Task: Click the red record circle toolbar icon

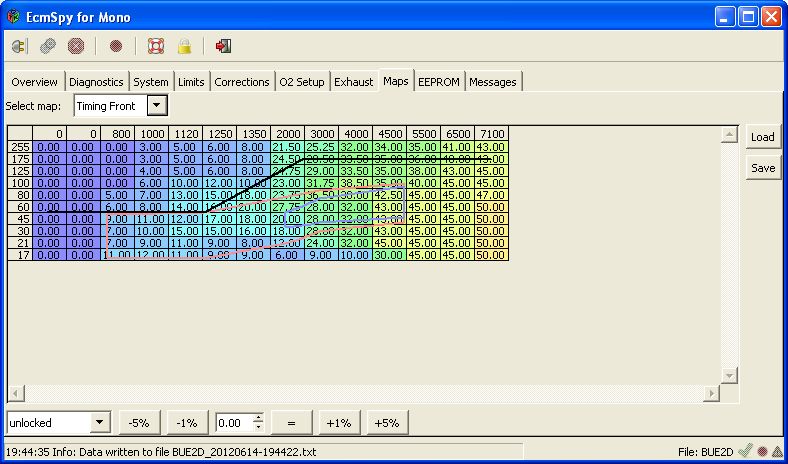Action: point(116,46)
